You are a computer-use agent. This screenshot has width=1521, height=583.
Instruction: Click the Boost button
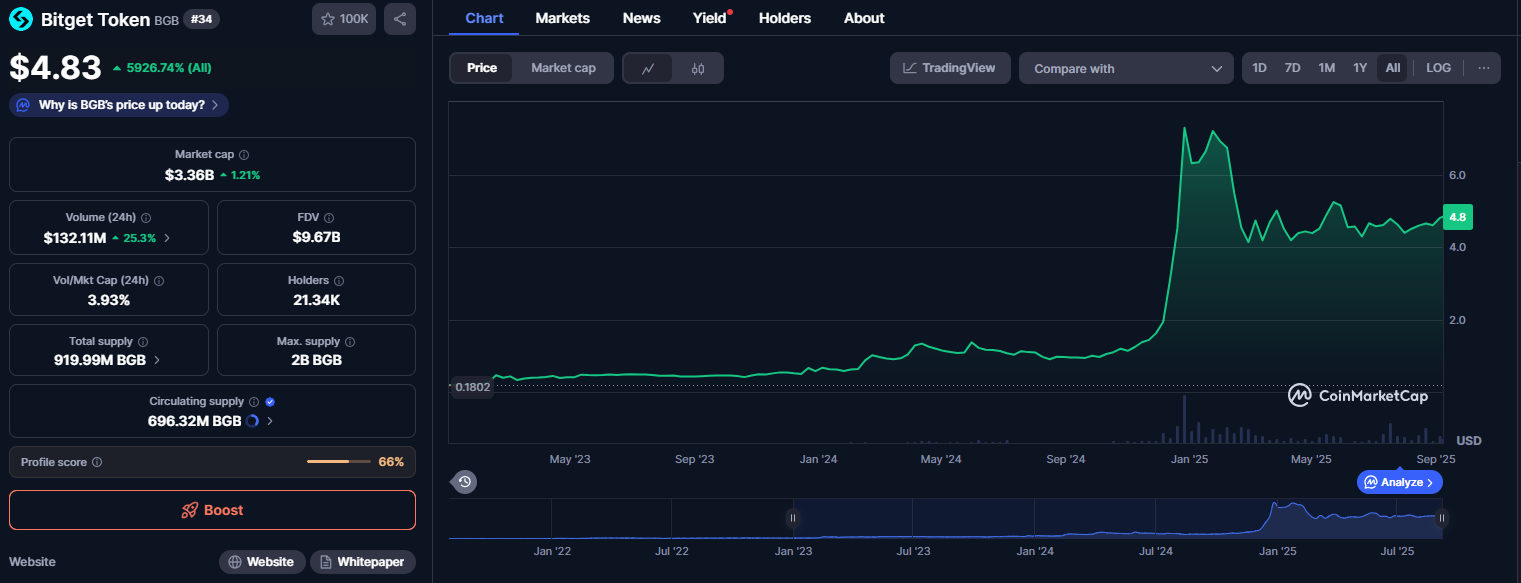click(212, 510)
